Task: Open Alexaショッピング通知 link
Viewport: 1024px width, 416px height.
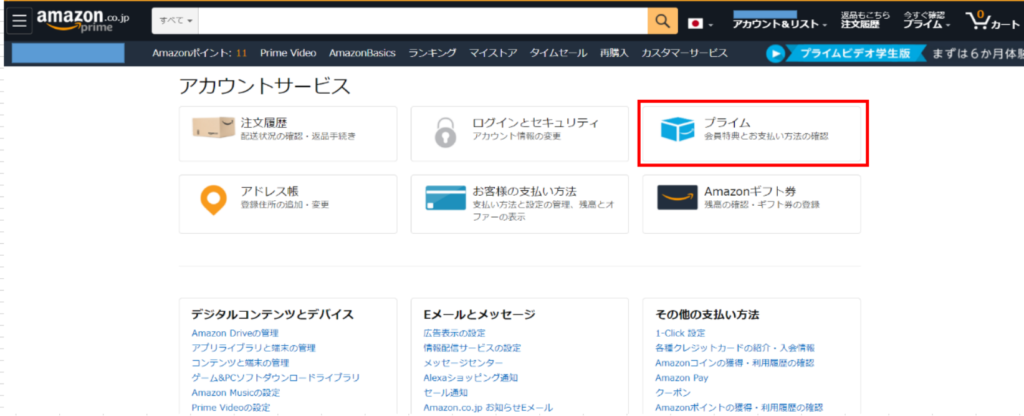Action: pyautogui.click(x=470, y=377)
